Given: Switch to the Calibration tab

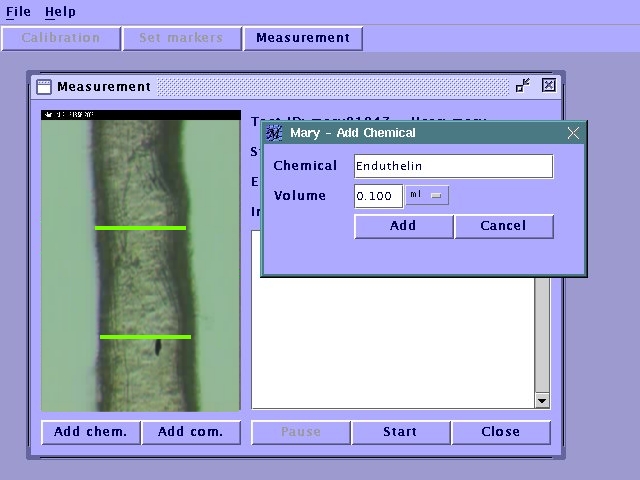Looking at the screenshot, I should pyautogui.click(x=61, y=38).
